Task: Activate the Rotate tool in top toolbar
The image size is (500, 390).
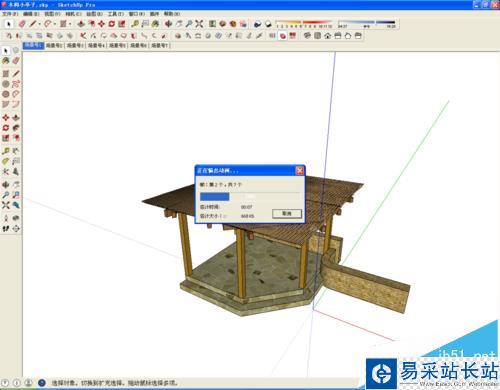Action: (x=111, y=24)
